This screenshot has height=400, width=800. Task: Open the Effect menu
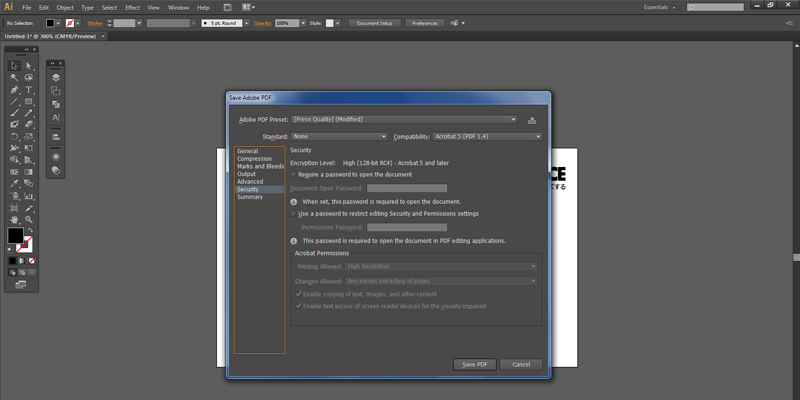133,8
